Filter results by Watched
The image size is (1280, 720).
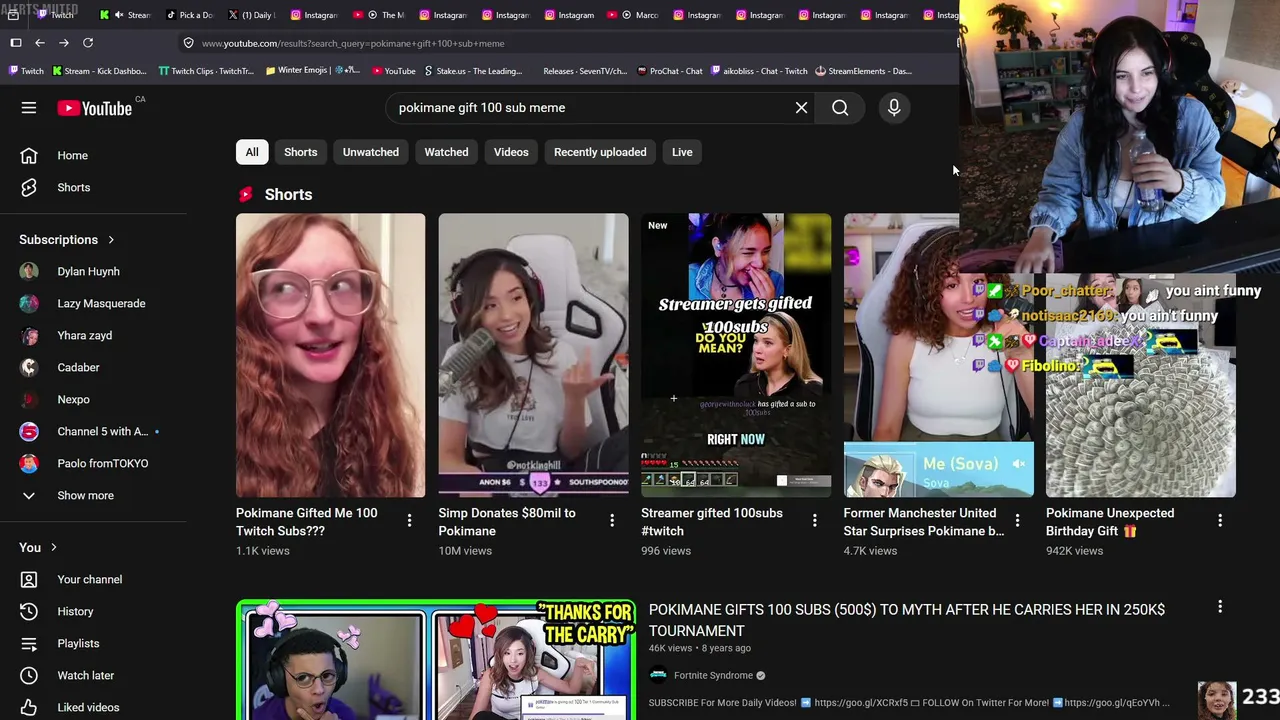tap(446, 152)
